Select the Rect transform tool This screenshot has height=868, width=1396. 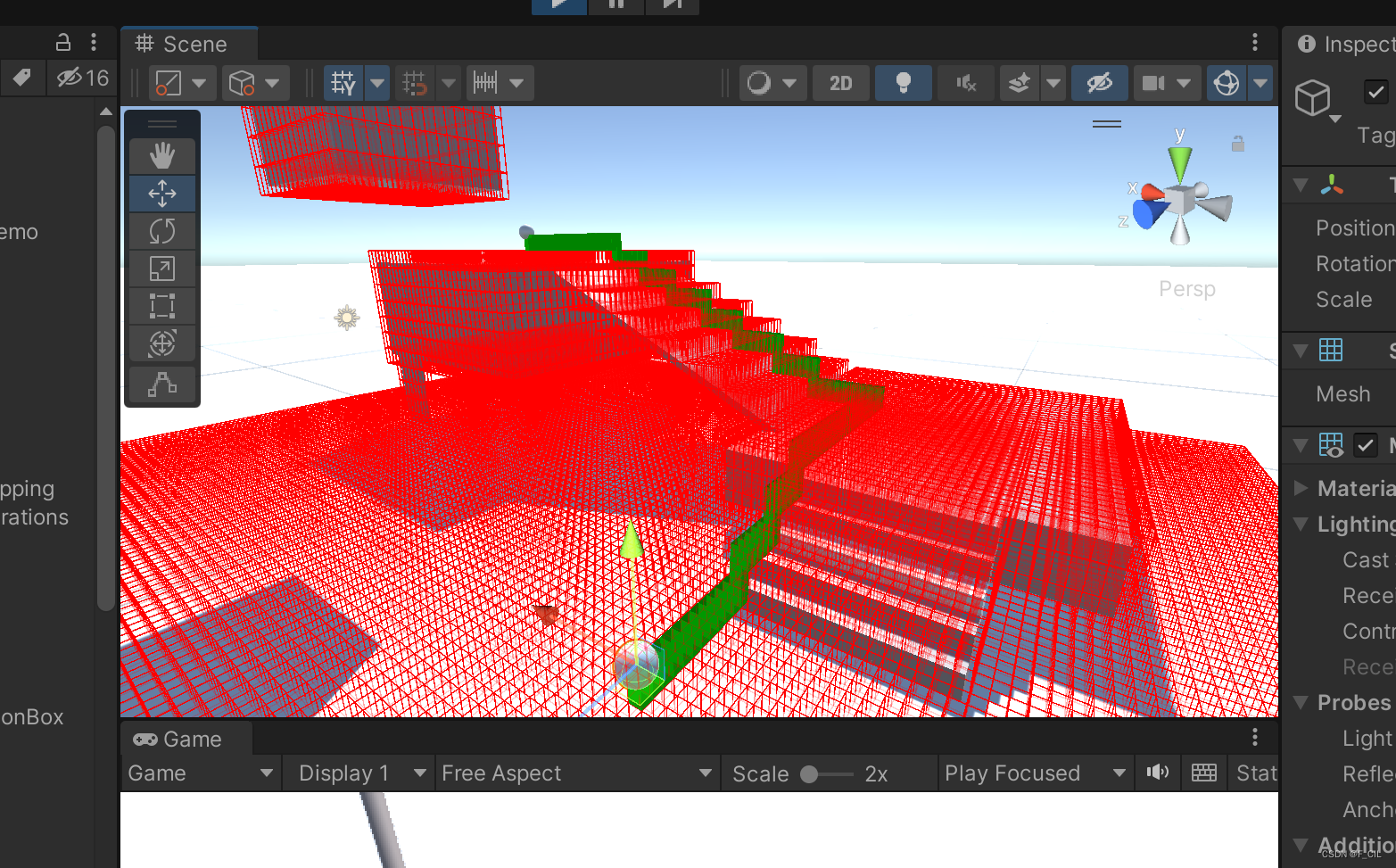[x=162, y=306]
